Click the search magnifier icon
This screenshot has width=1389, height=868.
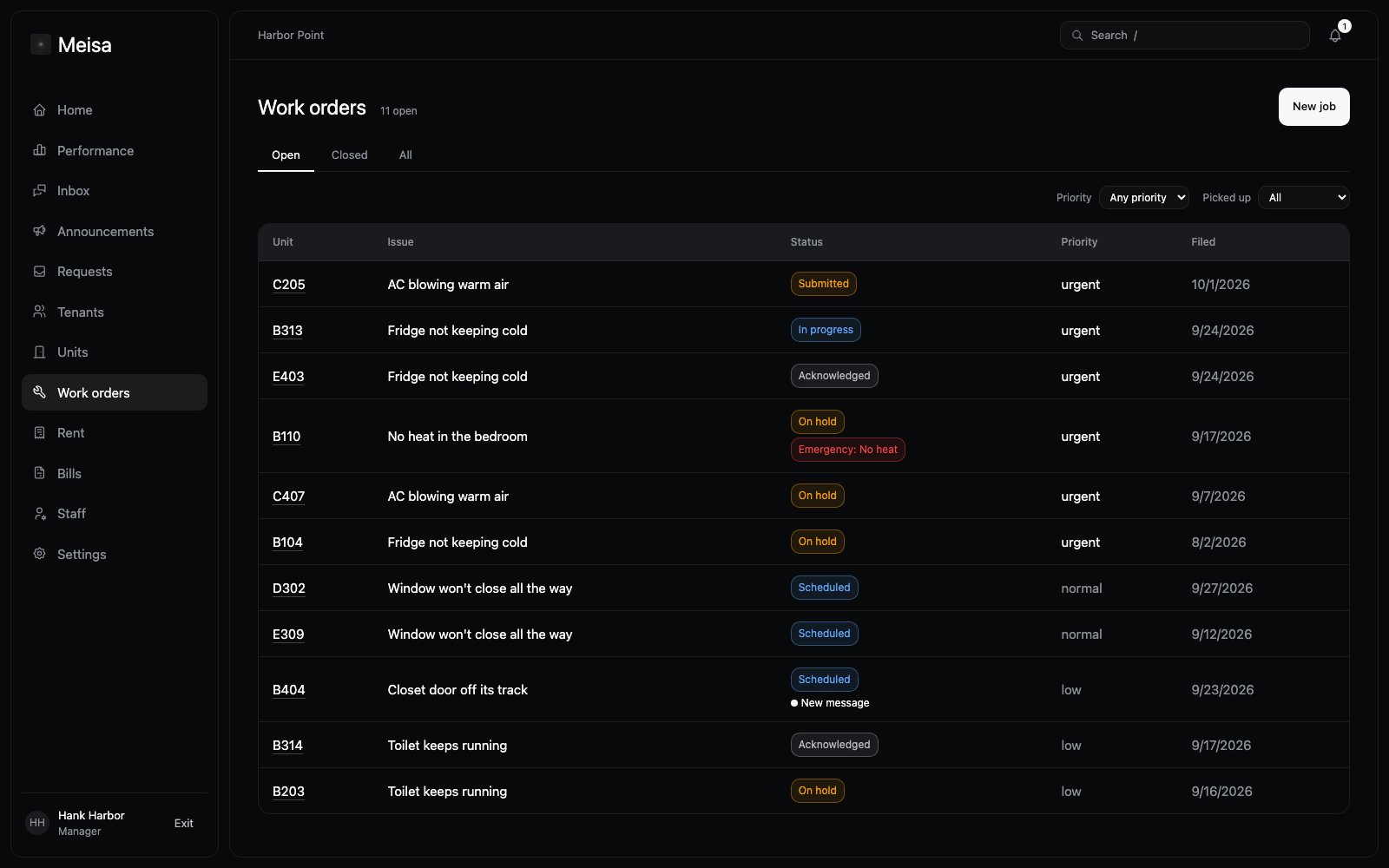point(1077,36)
